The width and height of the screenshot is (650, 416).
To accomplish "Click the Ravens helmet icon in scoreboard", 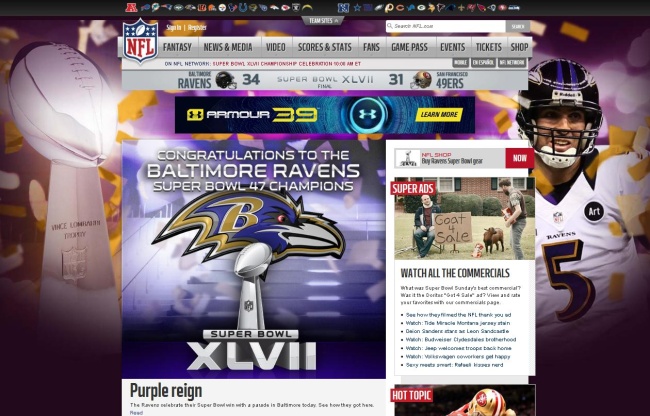I will point(226,80).
